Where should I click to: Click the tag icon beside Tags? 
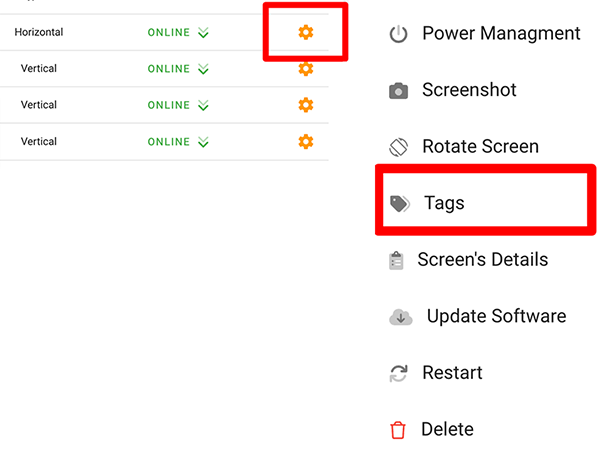click(x=400, y=204)
